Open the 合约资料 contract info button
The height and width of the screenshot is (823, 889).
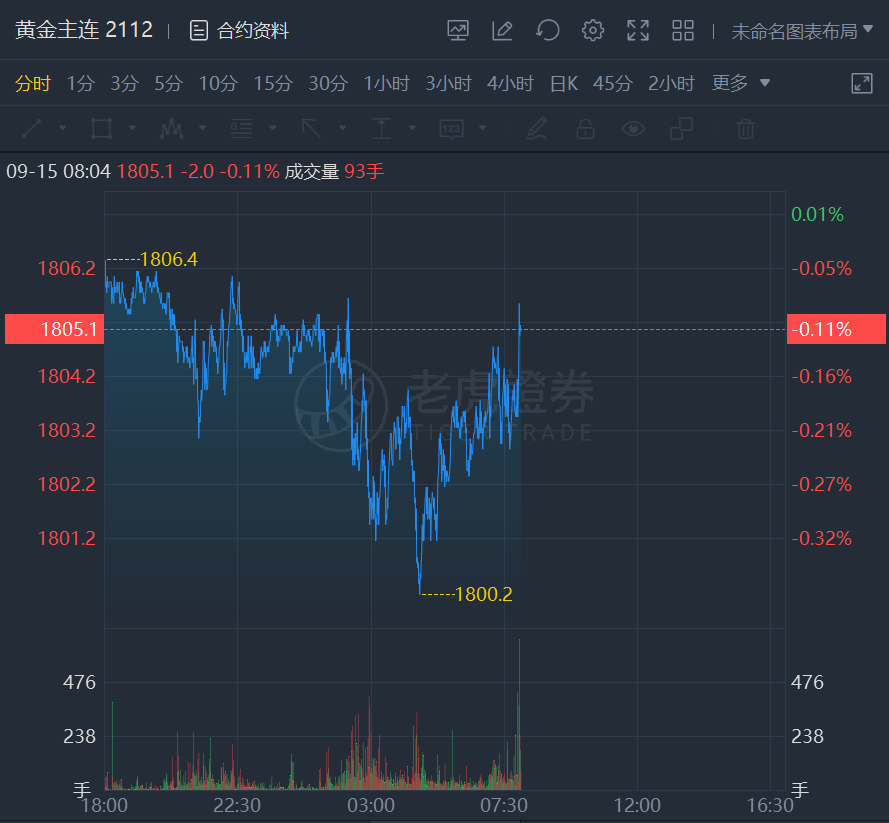point(240,31)
